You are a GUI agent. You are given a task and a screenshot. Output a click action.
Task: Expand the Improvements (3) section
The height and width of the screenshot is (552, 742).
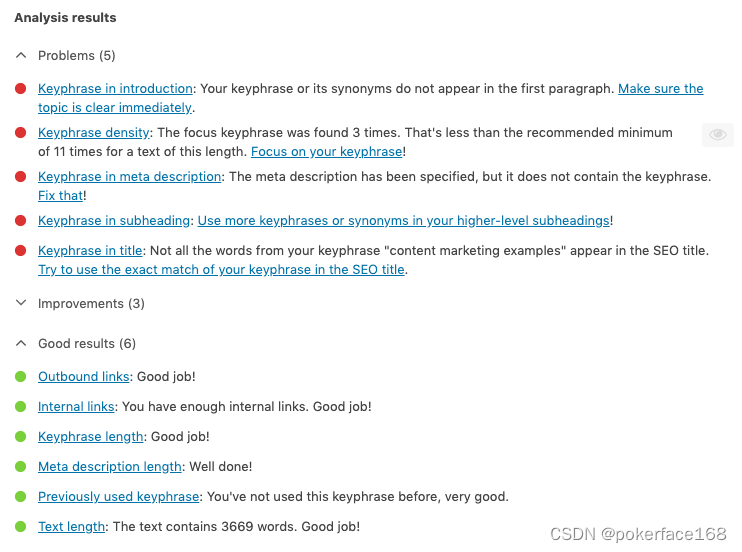click(x=80, y=303)
